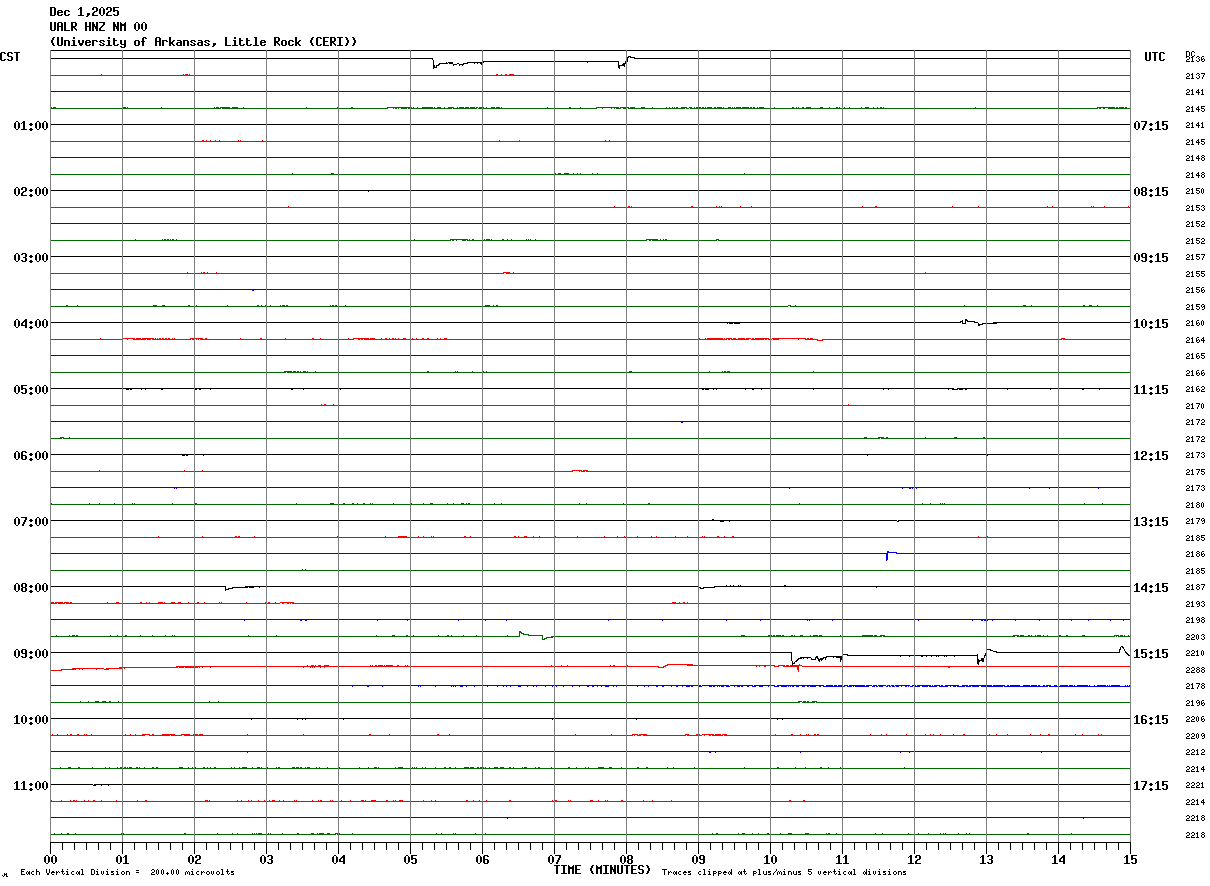Click minute 14 on the time axis
Image resolution: width=1210 pixels, height=886 pixels.
pos(1058,859)
